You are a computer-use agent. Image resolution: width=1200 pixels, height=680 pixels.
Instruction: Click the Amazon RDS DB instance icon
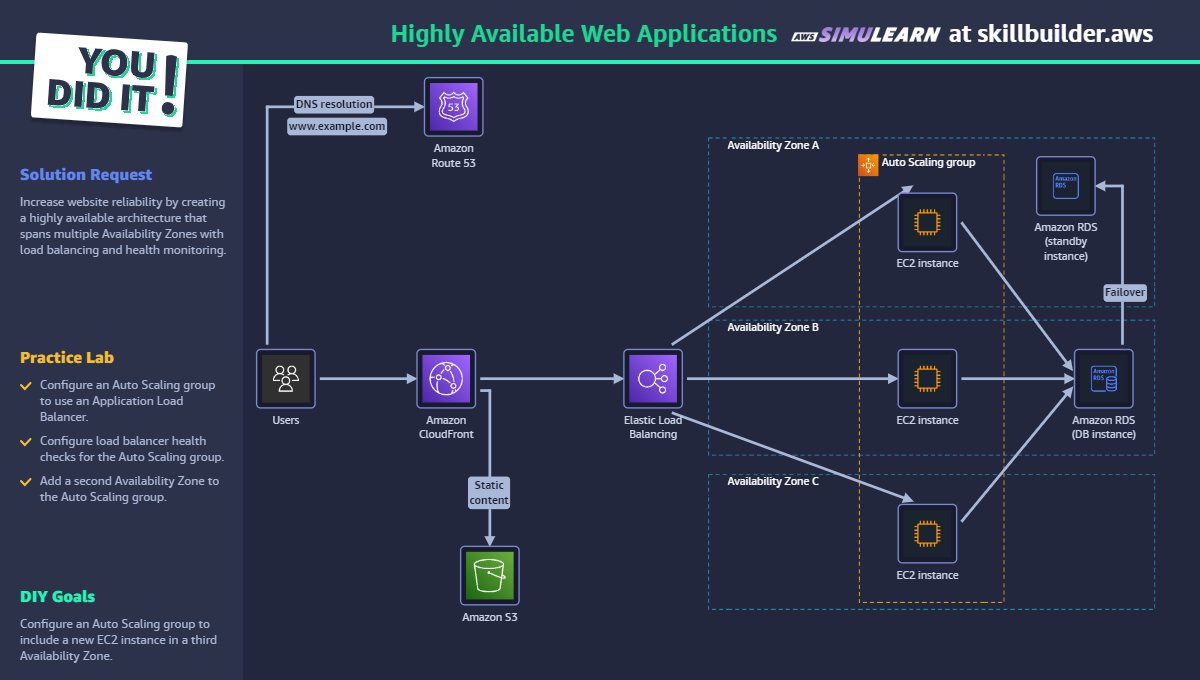[1104, 378]
